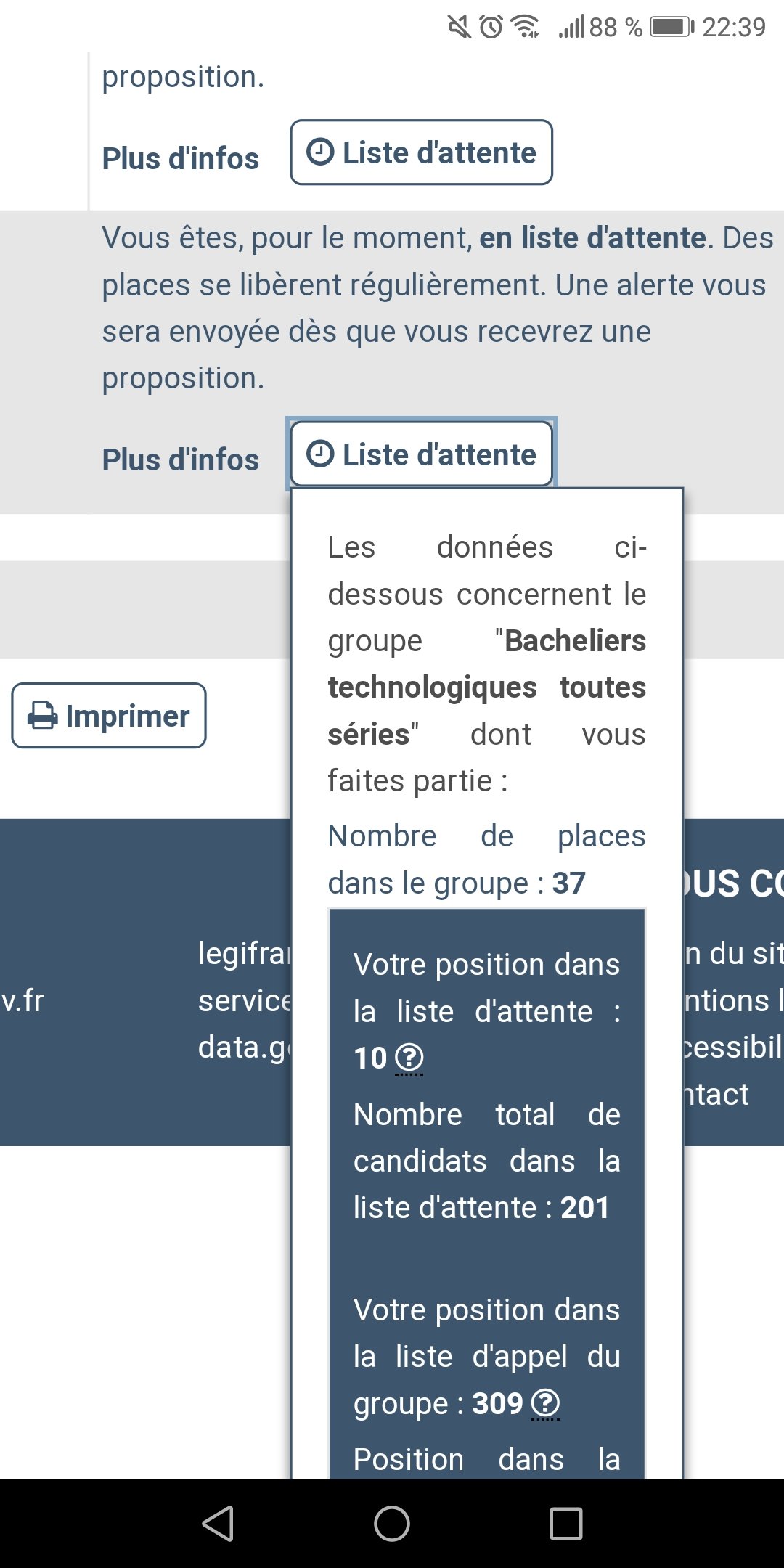Collapse the opened Liste d'attente popup button

point(421,454)
